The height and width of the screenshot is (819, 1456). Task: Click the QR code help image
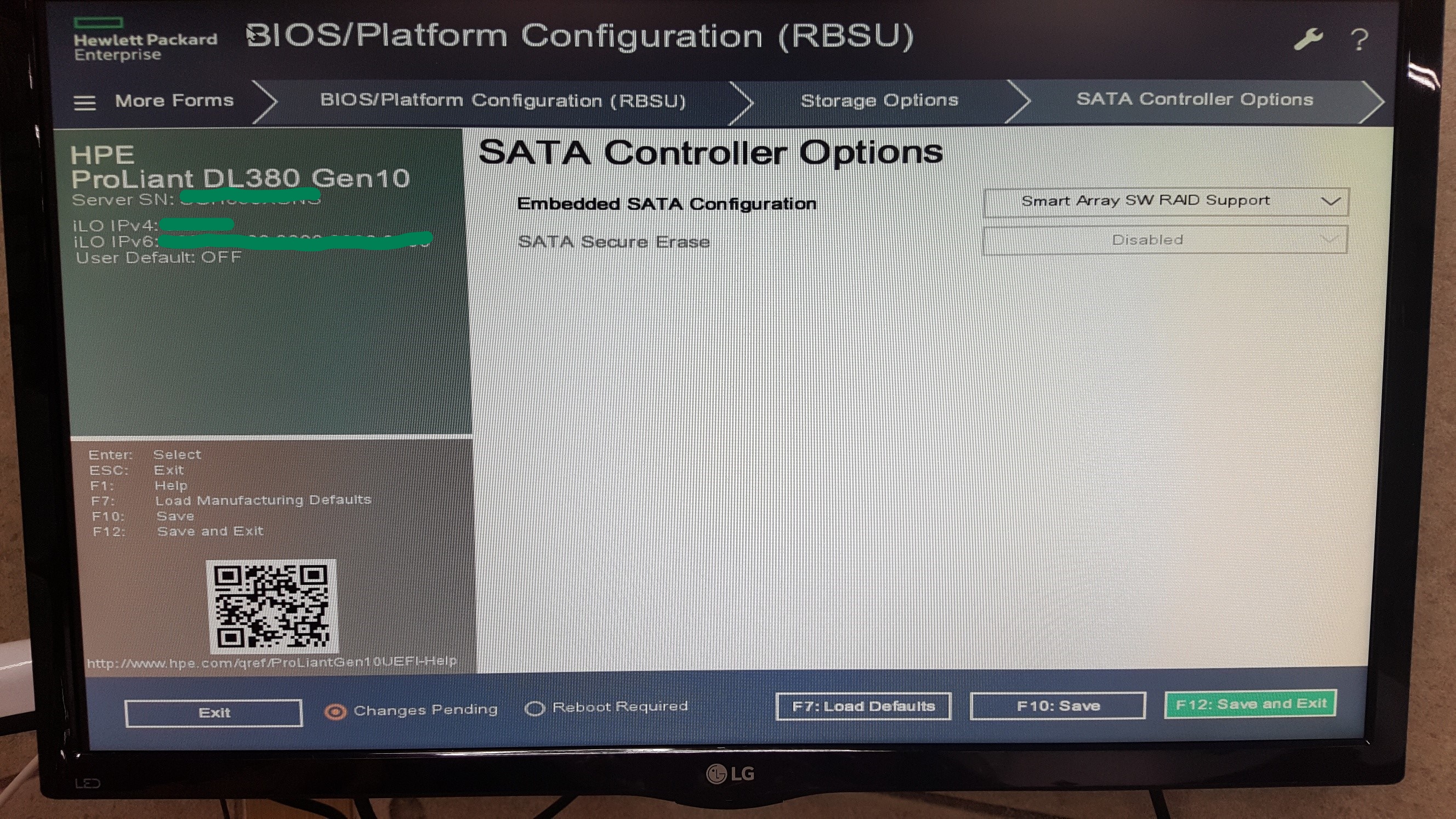(272, 606)
